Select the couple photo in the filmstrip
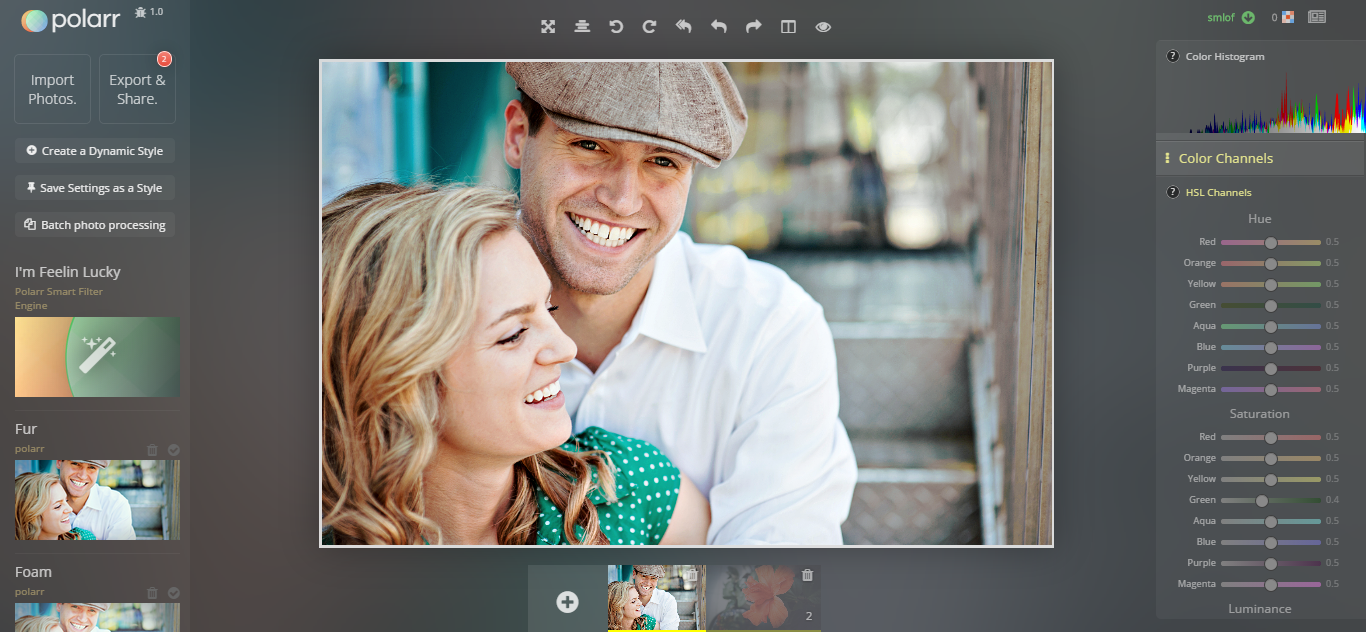Image resolution: width=1366 pixels, height=632 pixels. pos(656,598)
